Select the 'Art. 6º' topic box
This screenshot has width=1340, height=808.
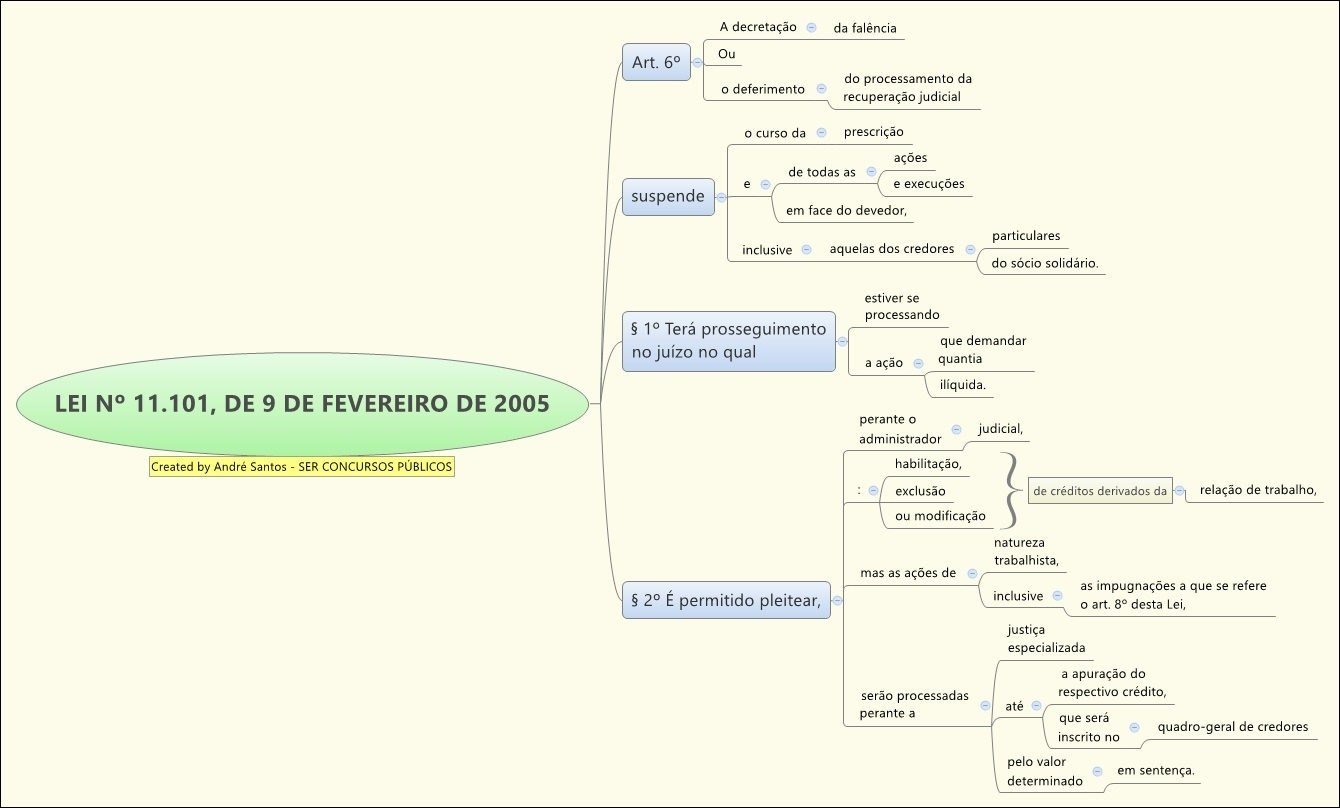(656, 62)
